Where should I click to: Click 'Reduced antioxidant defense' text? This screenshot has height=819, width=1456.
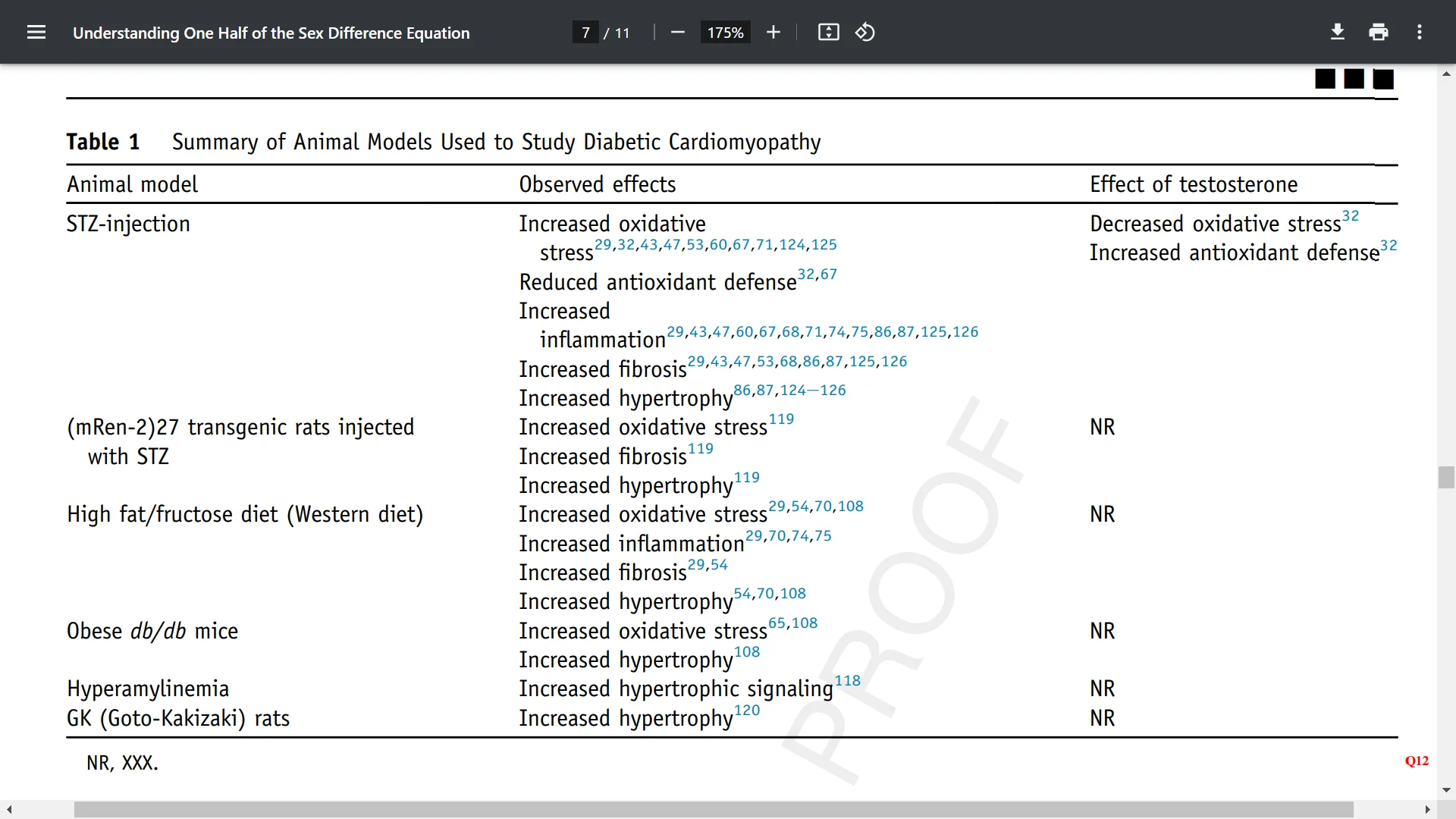click(x=658, y=282)
